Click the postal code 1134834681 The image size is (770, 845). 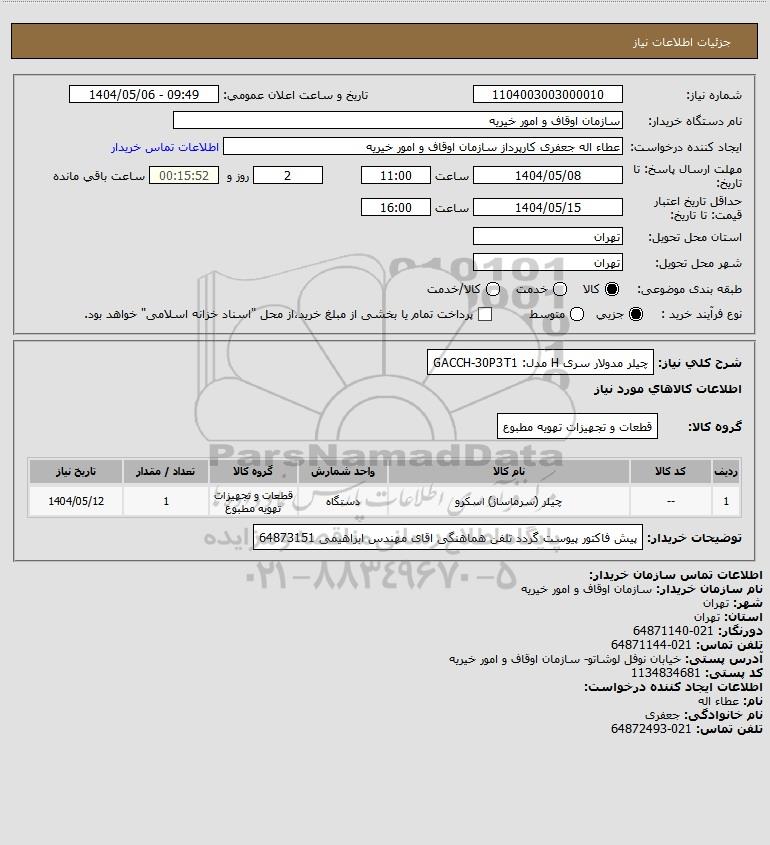(665, 673)
